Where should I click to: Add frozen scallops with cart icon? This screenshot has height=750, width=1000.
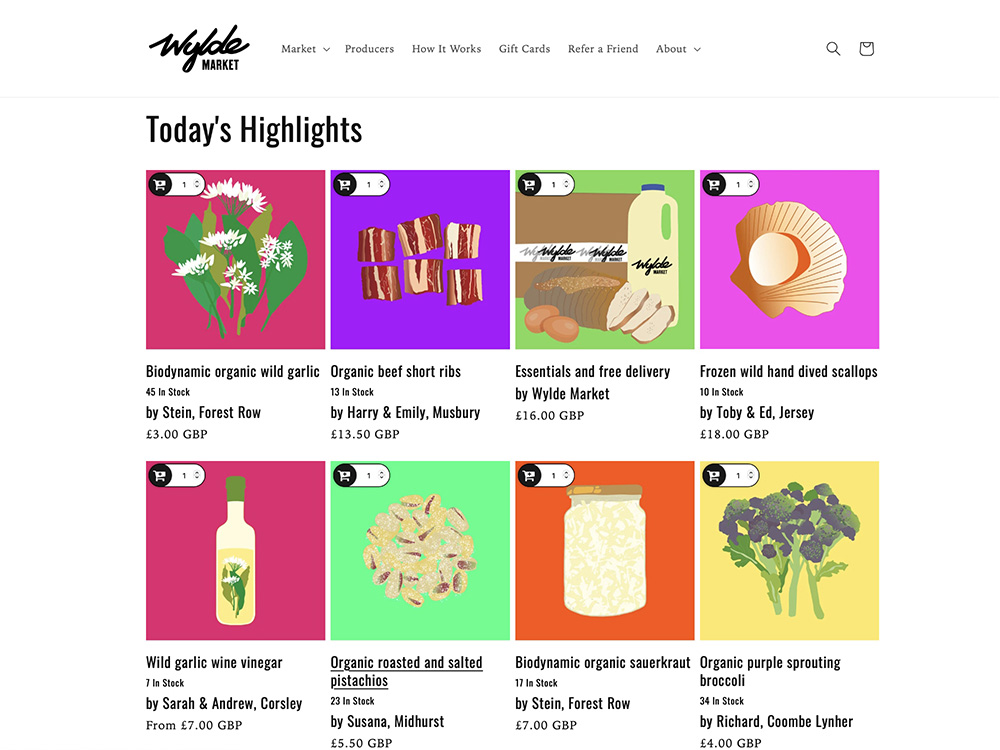point(714,185)
